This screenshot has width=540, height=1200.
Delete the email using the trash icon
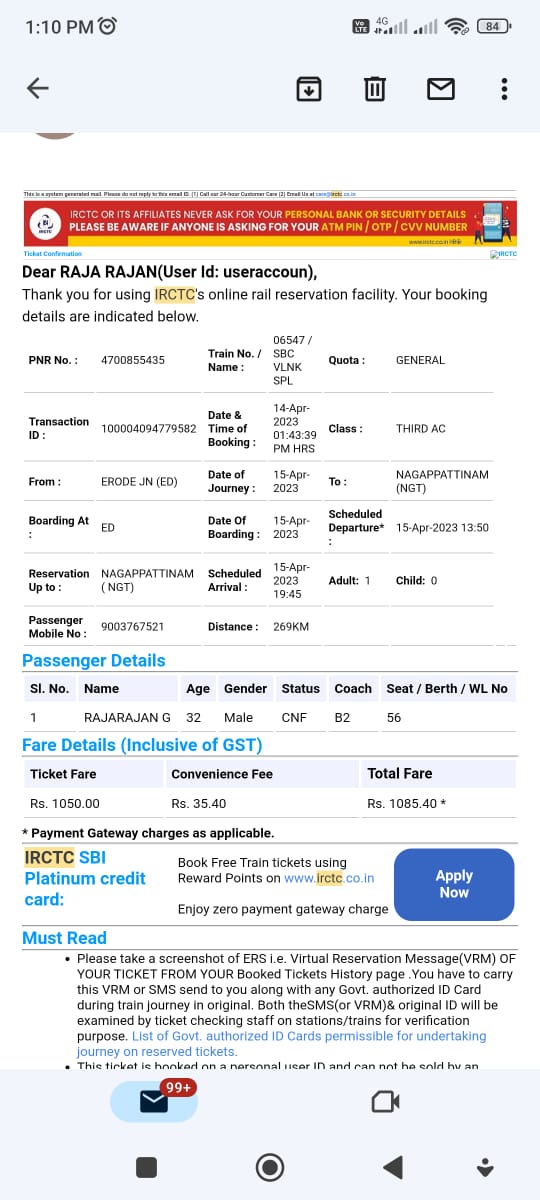pos(374,89)
